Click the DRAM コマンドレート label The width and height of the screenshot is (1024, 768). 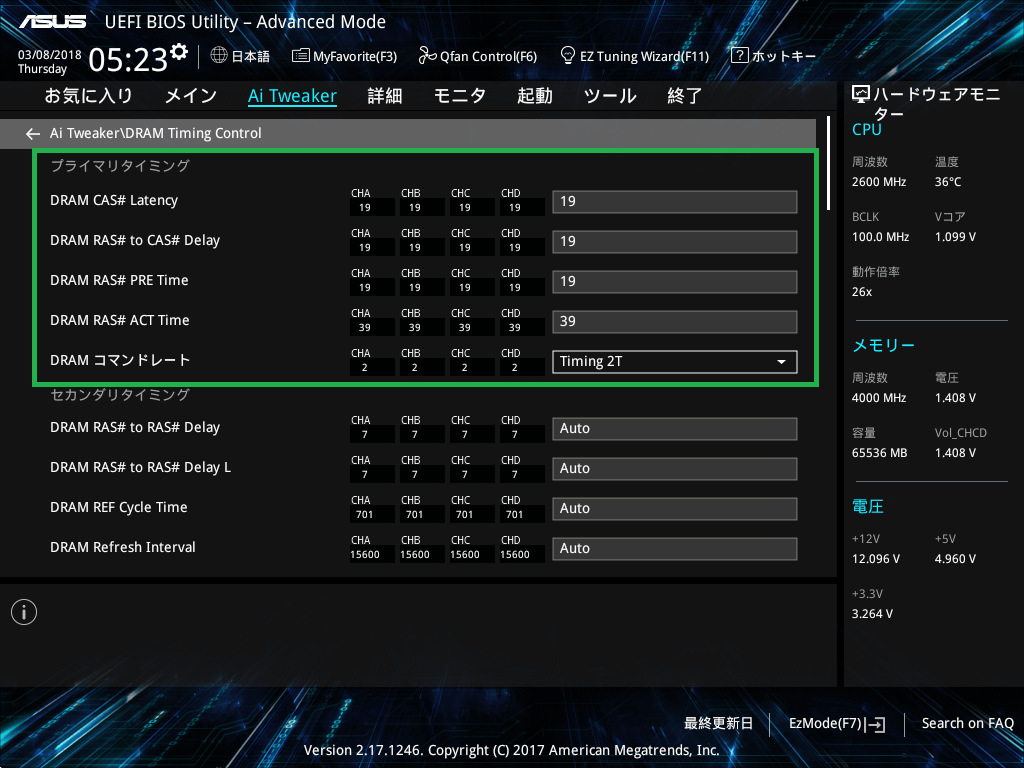pyautogui.click(x=120, y=360)
